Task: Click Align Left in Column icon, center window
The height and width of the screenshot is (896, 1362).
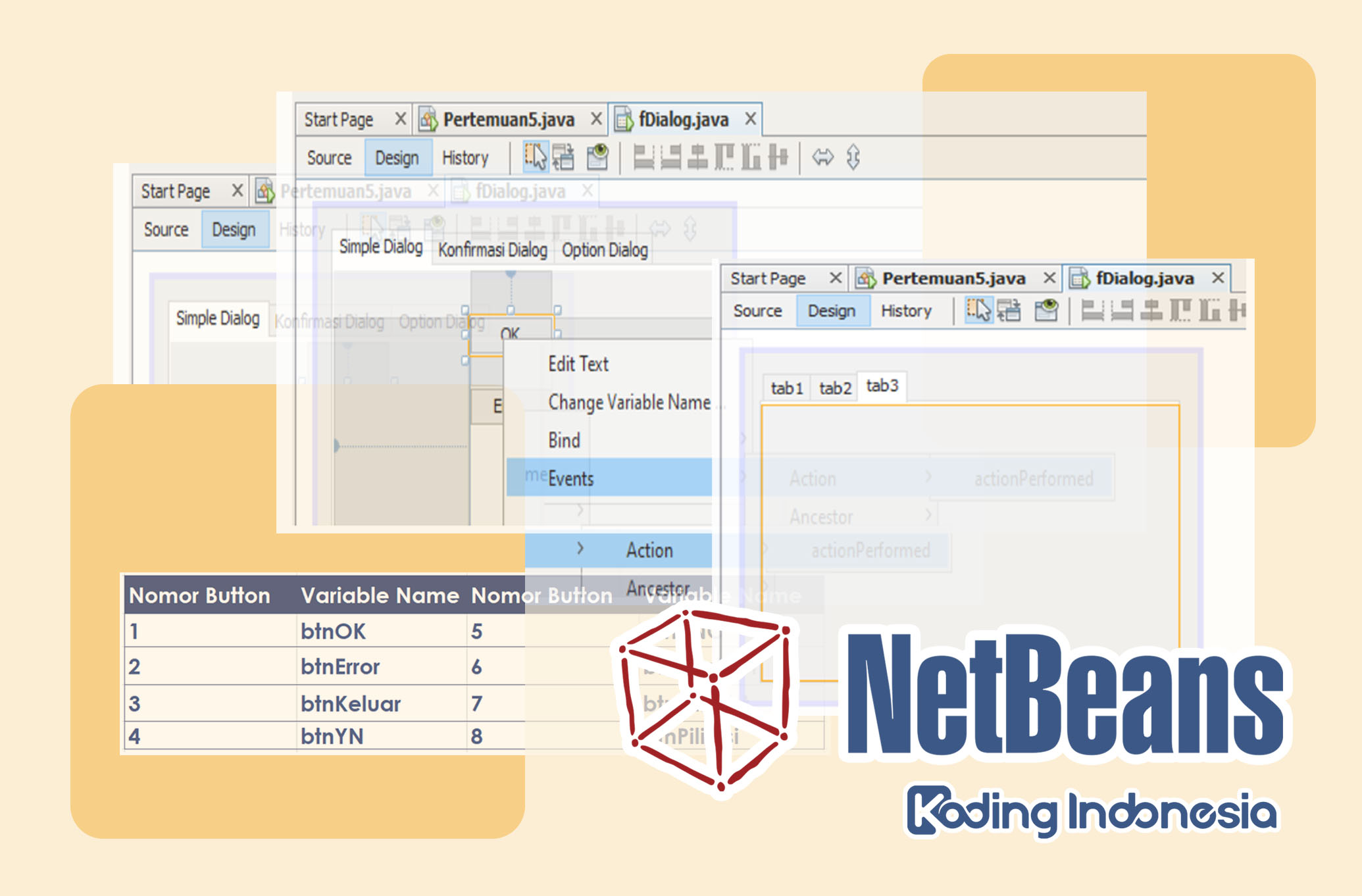Action: click(x=643, y=157)
